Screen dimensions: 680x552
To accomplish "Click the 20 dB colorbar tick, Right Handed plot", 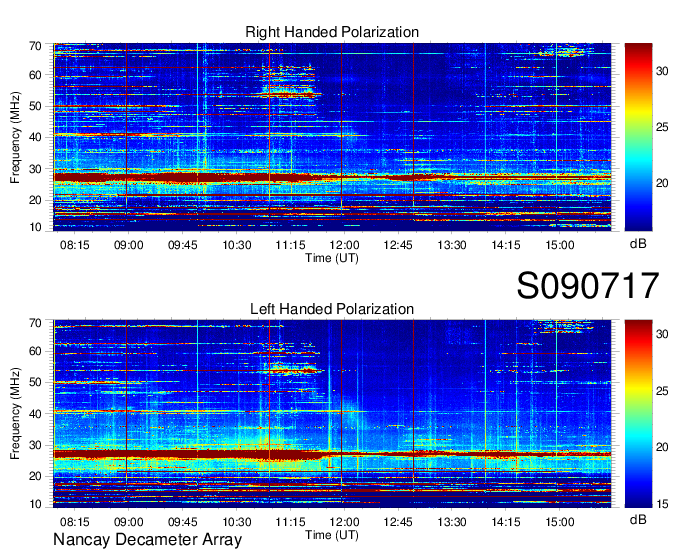I will (662, 183).
